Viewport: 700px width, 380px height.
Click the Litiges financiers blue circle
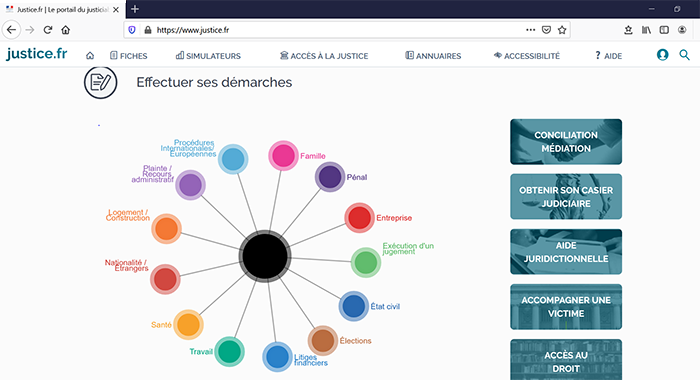277,357
